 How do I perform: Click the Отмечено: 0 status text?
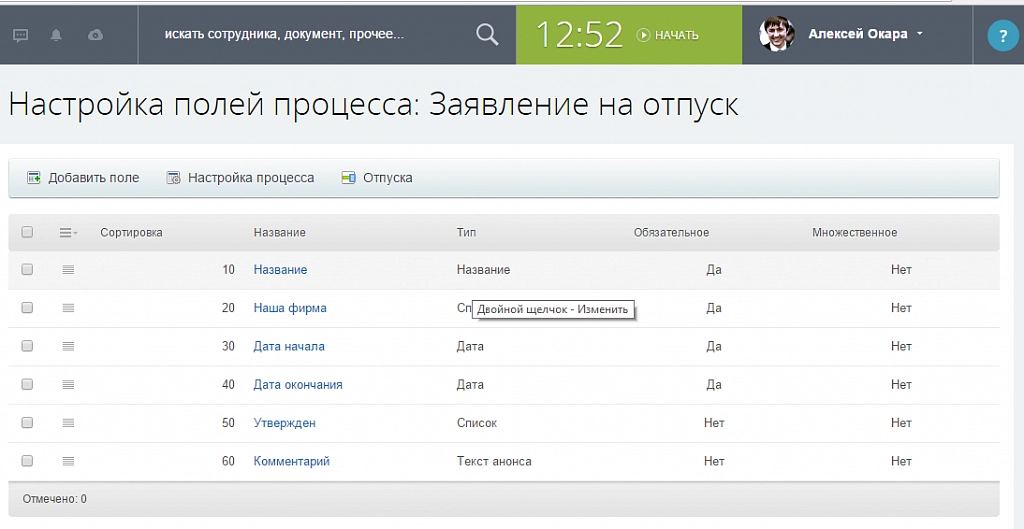pos(54,499)
